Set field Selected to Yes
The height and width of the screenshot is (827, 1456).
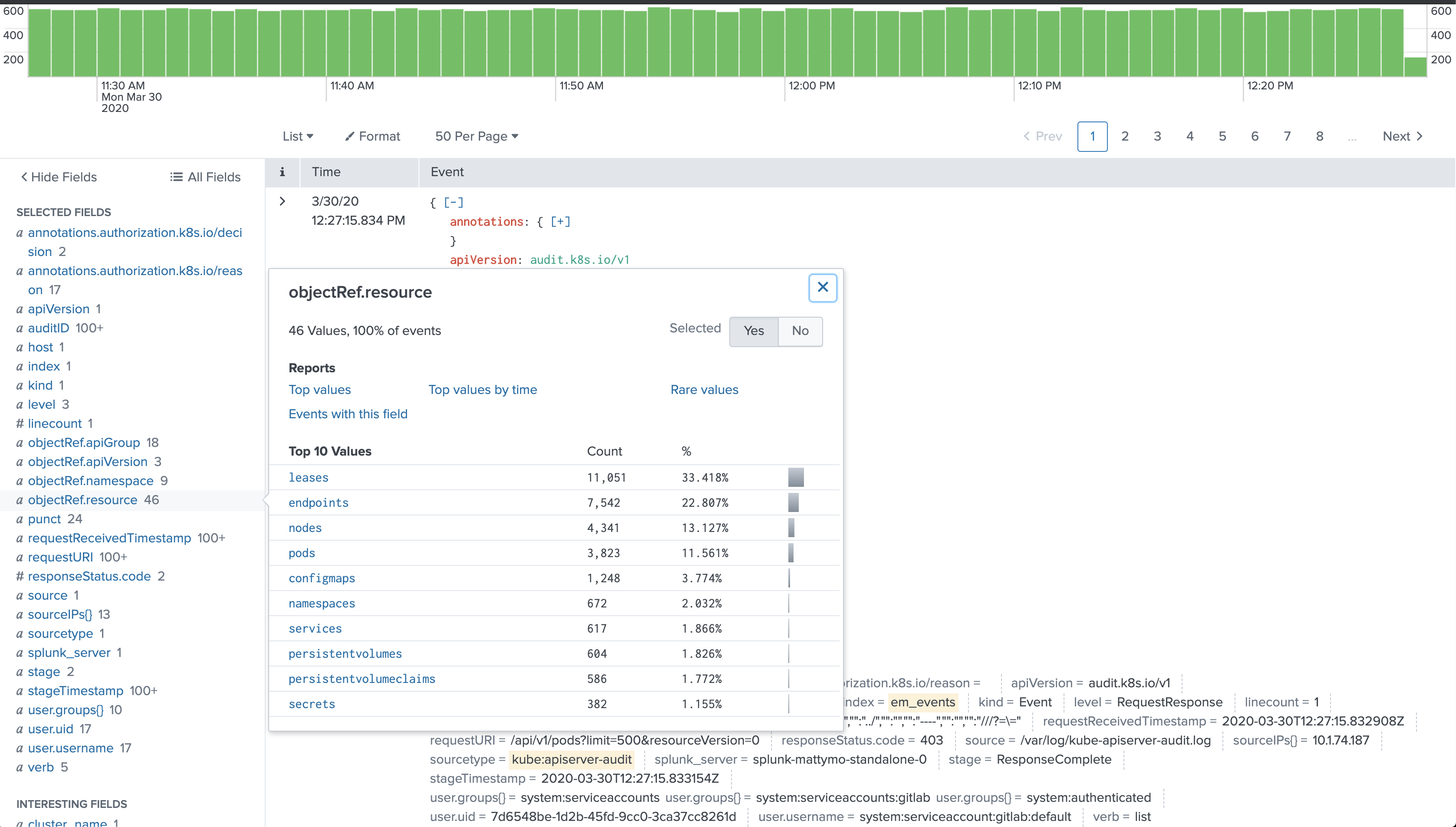click(x=754, y=331)
